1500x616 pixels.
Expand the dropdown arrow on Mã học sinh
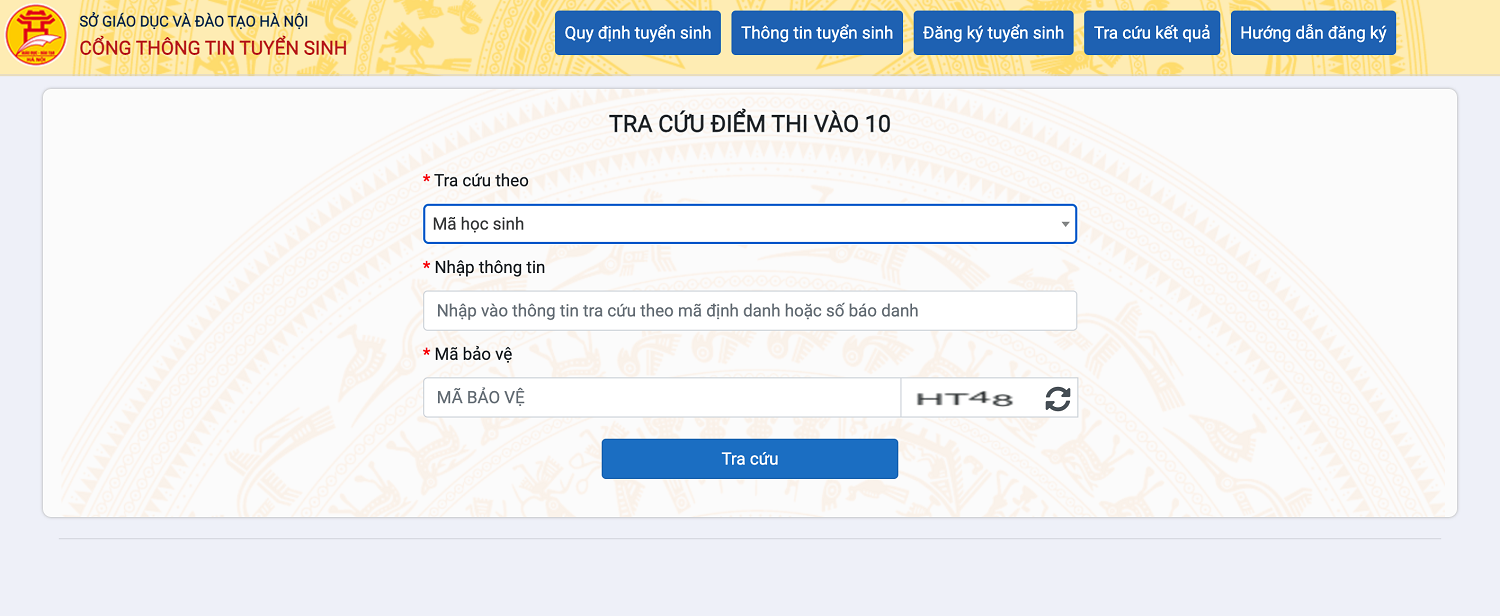click(x=1065, y=224)
